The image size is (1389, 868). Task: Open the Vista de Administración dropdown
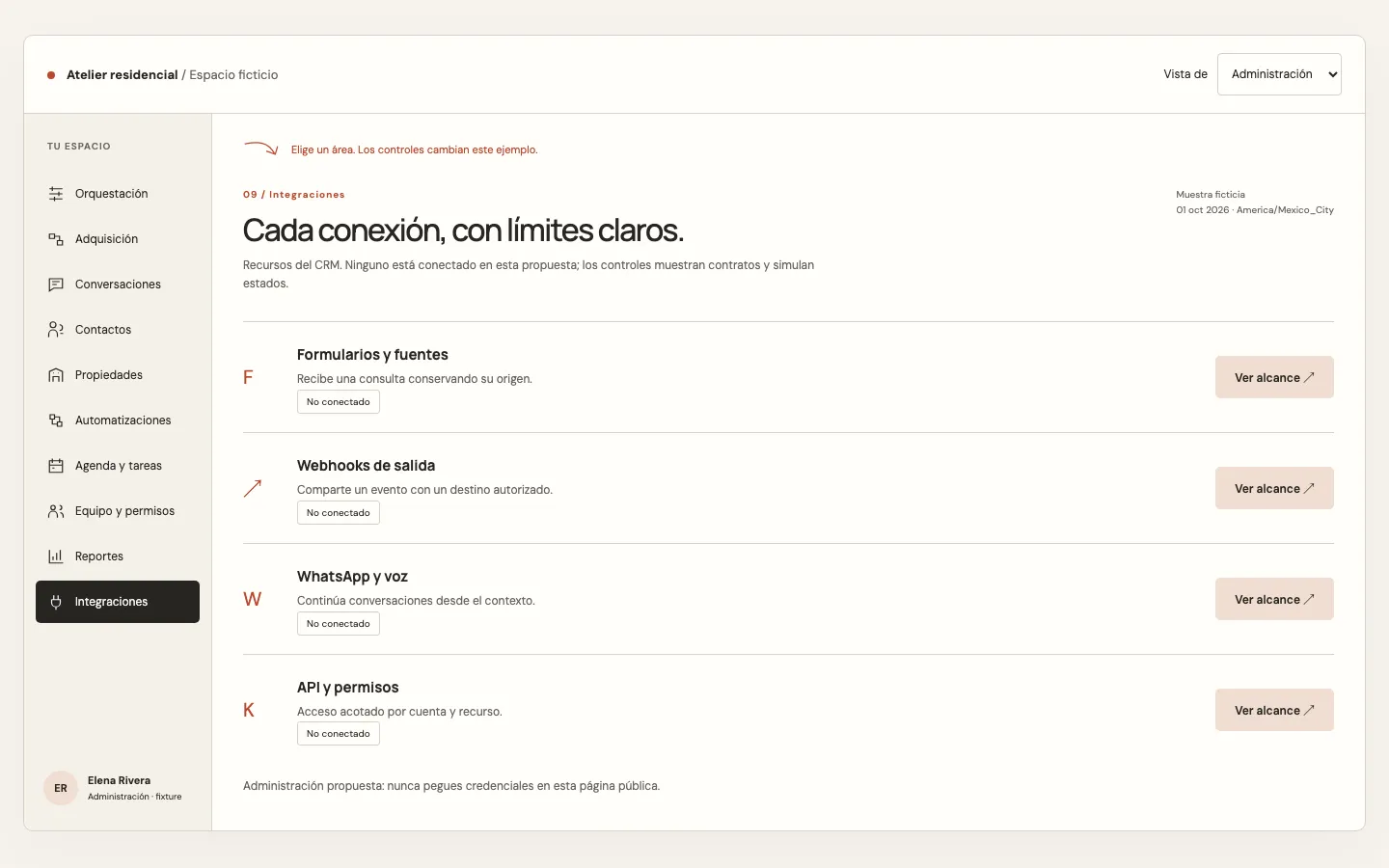pos(1279,74)
